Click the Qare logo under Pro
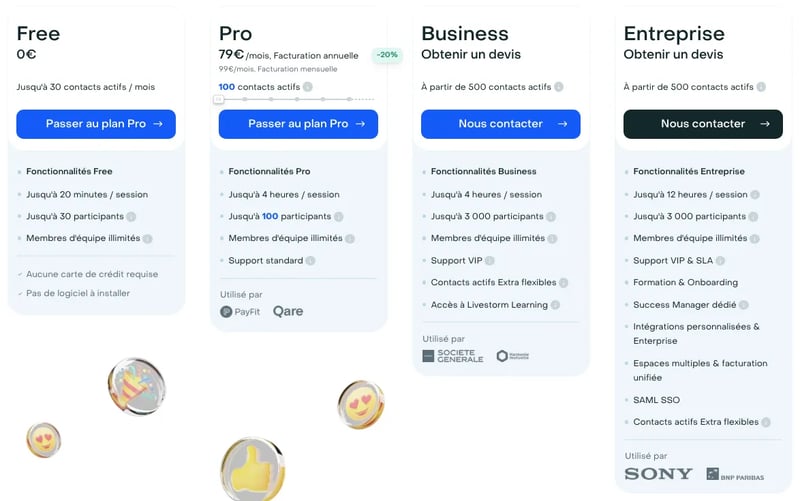Image resolution: width=800 pixels, height=501 pixels. coord(288,311)
